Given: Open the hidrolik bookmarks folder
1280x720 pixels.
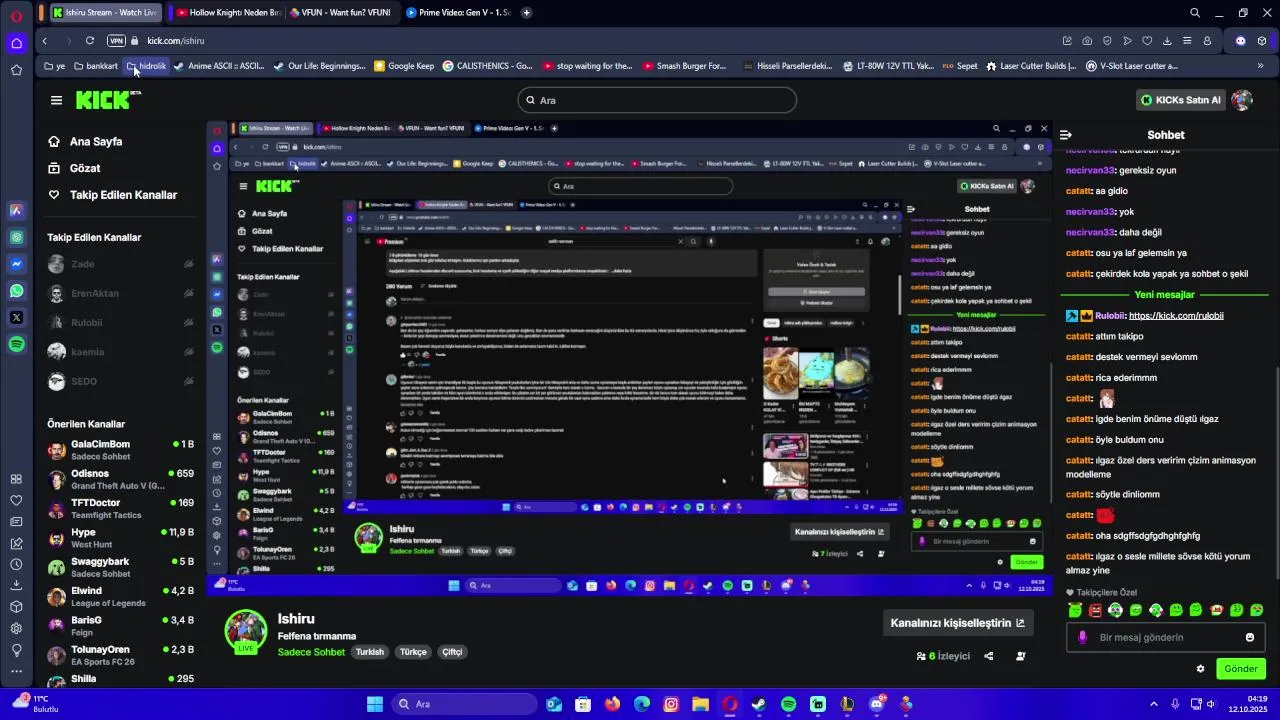Looking at the screenshot, I should pos(147,66).
